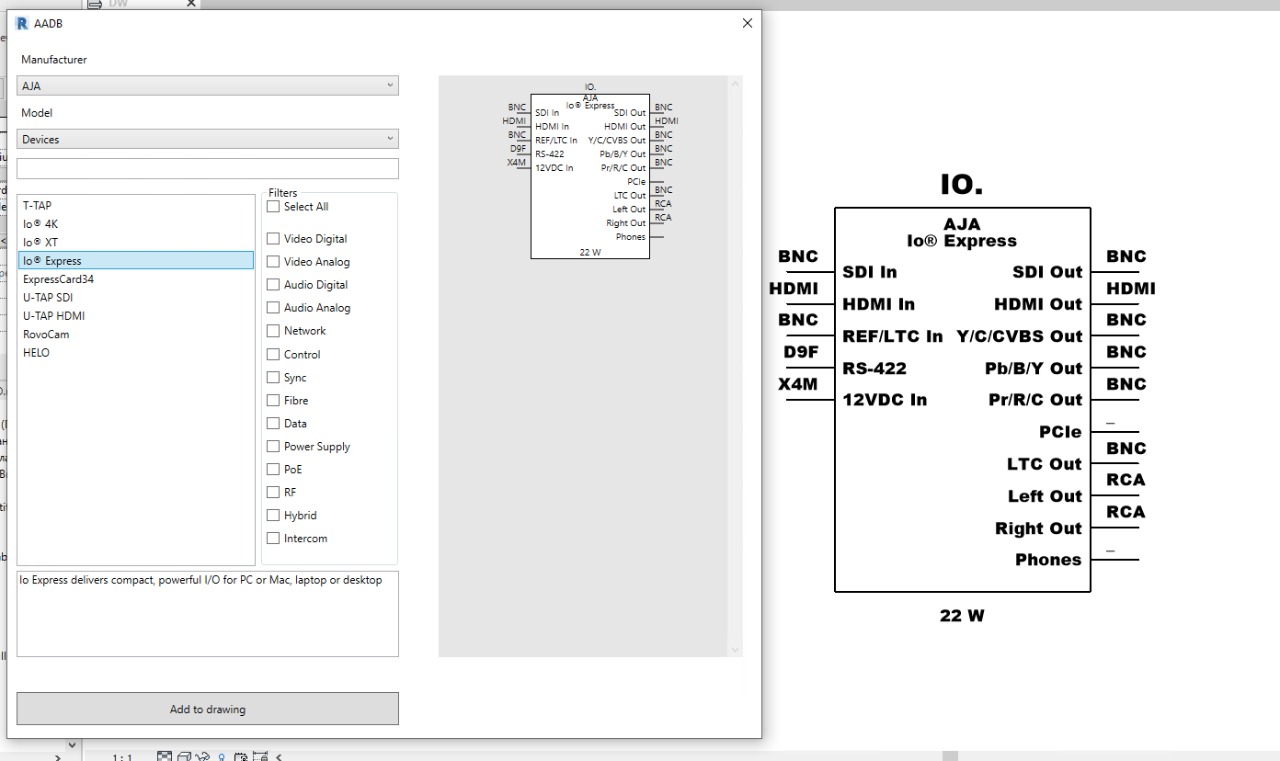The width and height of the screenshot is (1280, 761).
Task: Select the PCIe label in the Revit drawing
Action: pos(1061,432)
